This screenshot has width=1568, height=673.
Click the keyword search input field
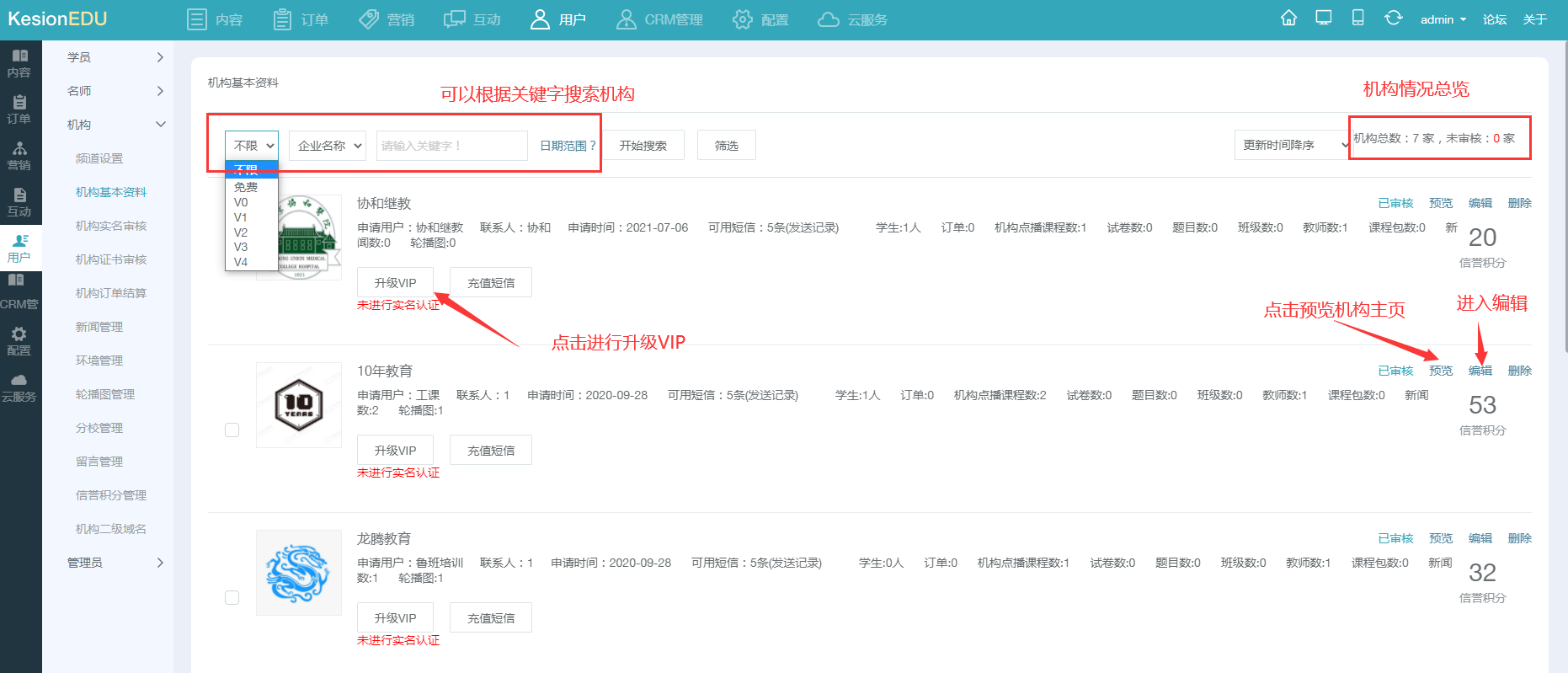pos(451,146)
